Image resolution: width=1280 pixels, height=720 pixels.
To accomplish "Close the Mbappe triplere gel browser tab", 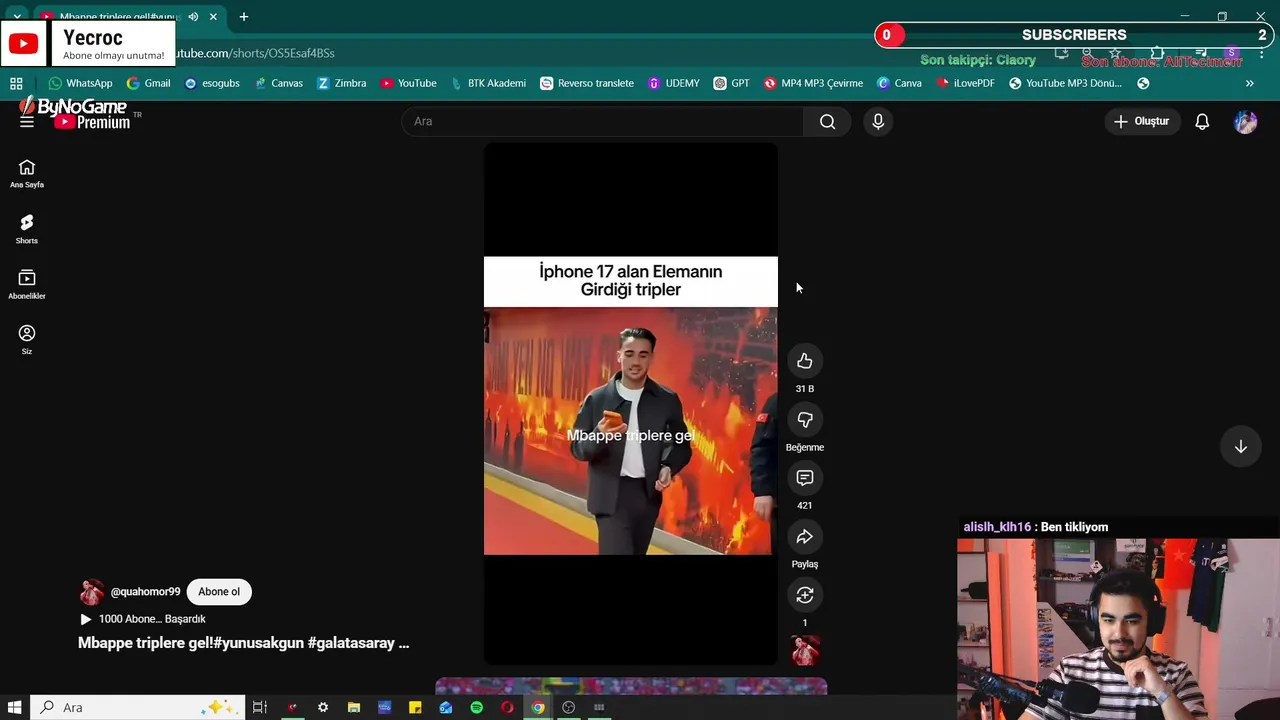I will pyautogui.click(x=213, y=17).
